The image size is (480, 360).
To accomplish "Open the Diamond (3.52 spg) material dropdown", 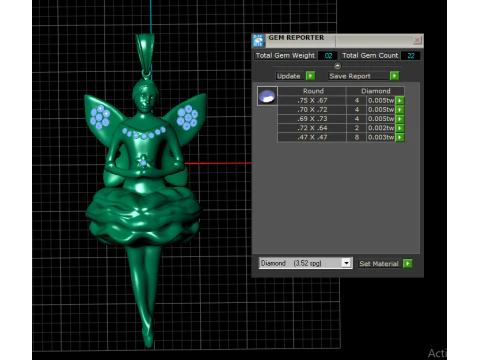I will coord(346,263).
